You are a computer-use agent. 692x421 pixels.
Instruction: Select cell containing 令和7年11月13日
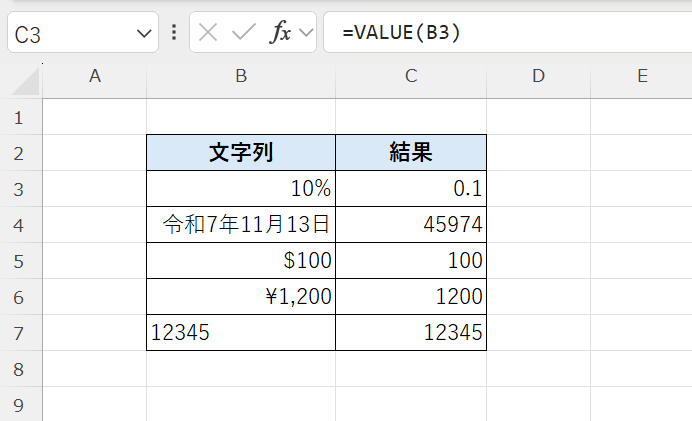coord(240,225)
